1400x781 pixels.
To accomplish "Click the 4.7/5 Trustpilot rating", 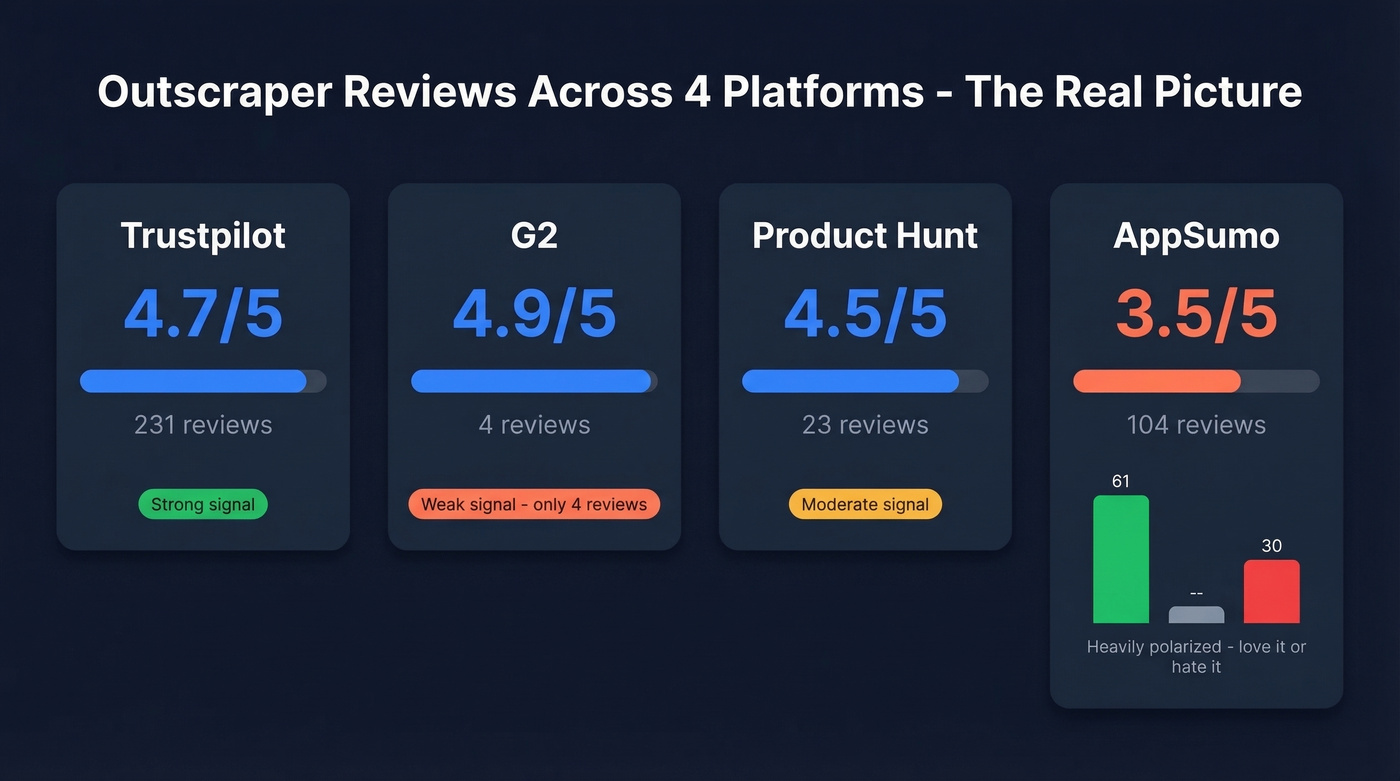I will pos(202,313).
